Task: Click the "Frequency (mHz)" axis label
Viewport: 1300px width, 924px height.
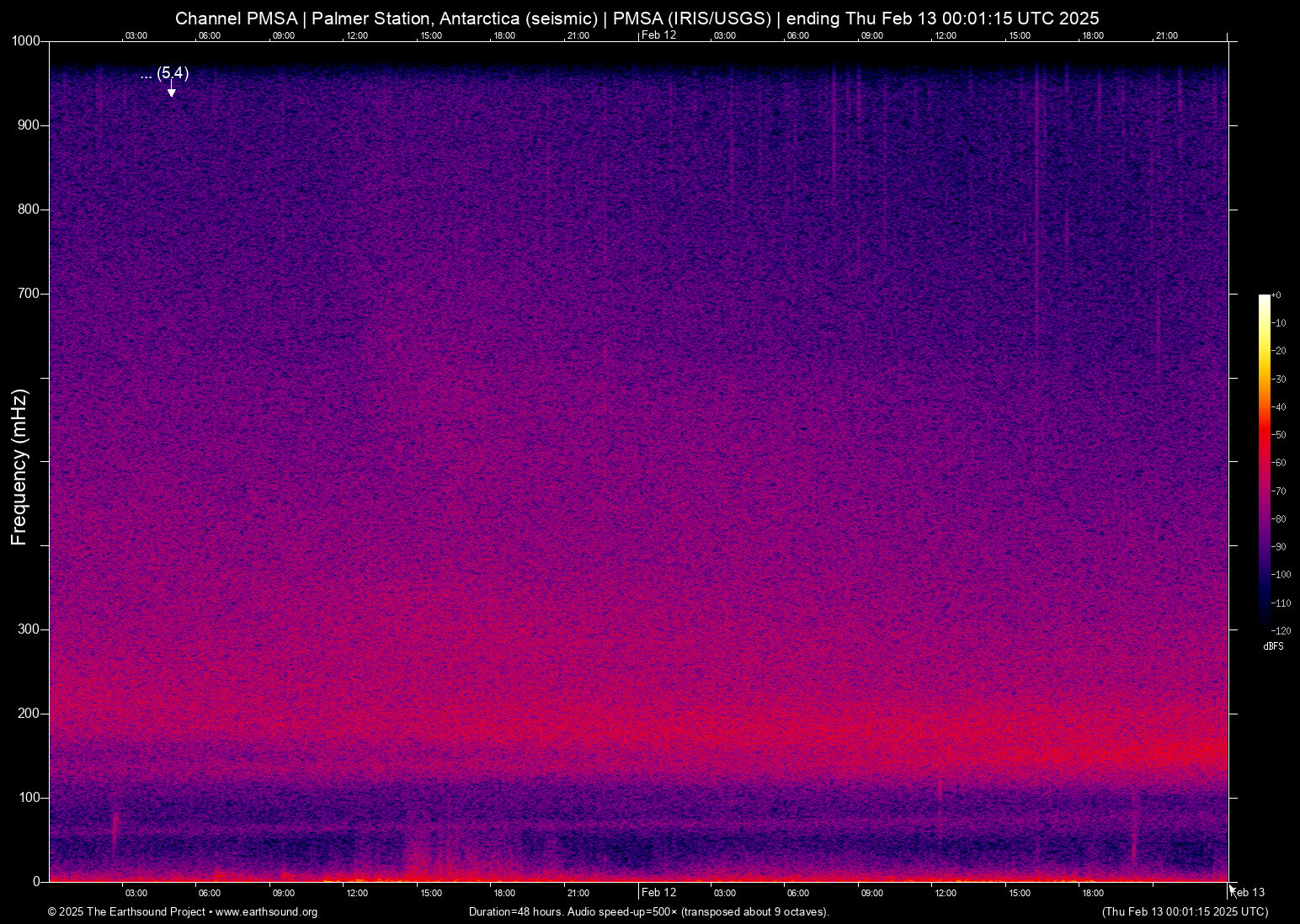Action: tap(19, 467)
